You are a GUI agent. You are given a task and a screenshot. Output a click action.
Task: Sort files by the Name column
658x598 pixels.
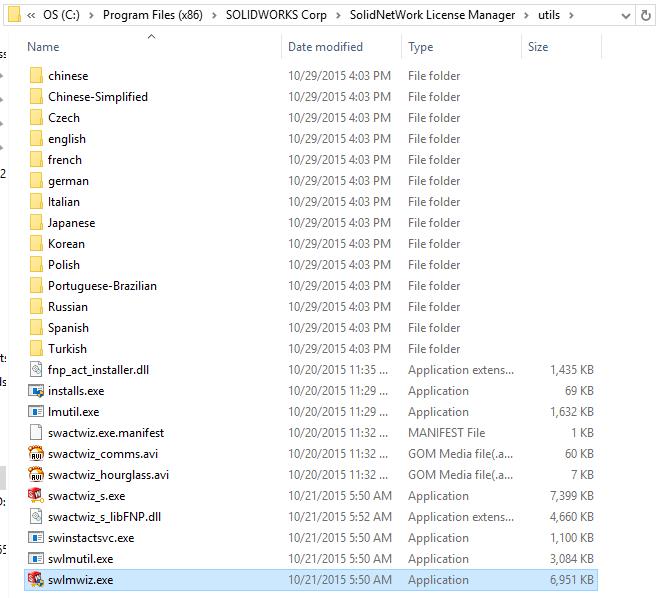pyautogui.click(x=43, y=47)
